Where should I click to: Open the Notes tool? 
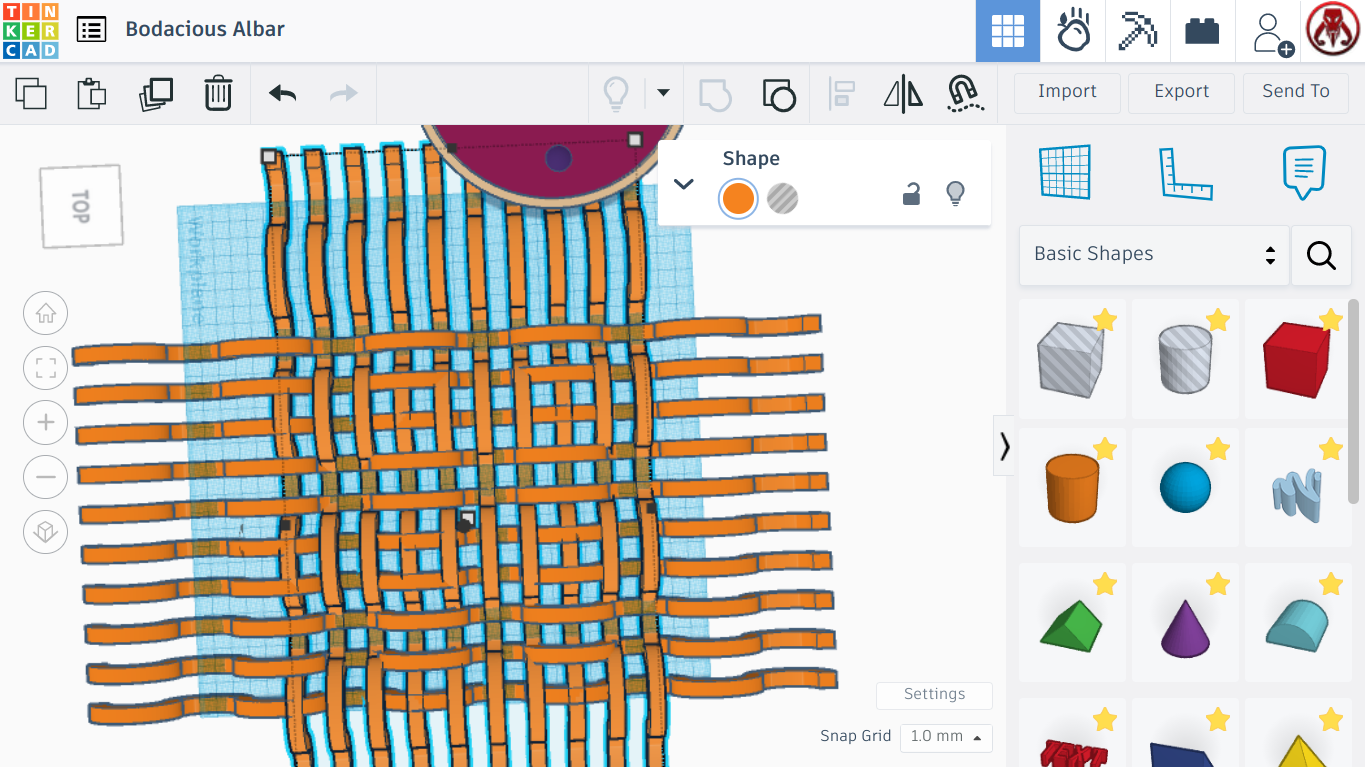click(1304, 172)
